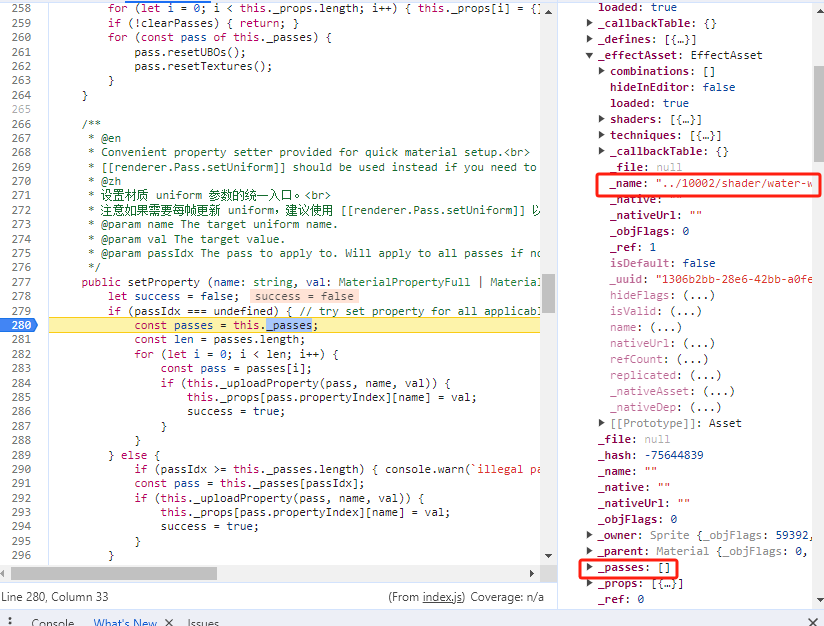This screenshot has height=626, width=824.
Task: Invoke the name getter (...)
Action: point(666,327)
